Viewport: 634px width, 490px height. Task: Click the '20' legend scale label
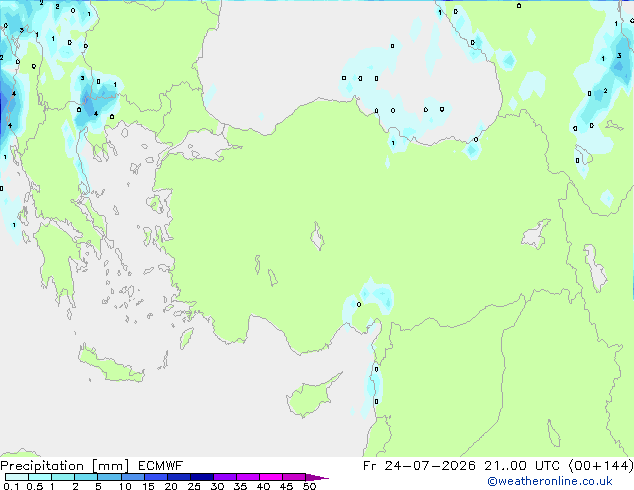coord(171,486)
